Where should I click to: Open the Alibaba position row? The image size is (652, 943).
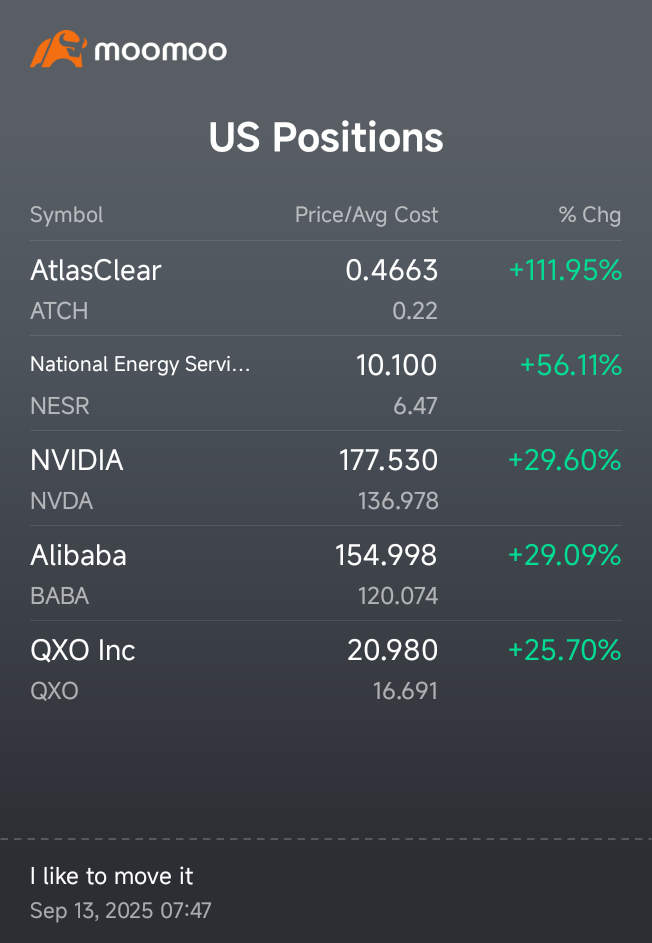pos(79,555)
